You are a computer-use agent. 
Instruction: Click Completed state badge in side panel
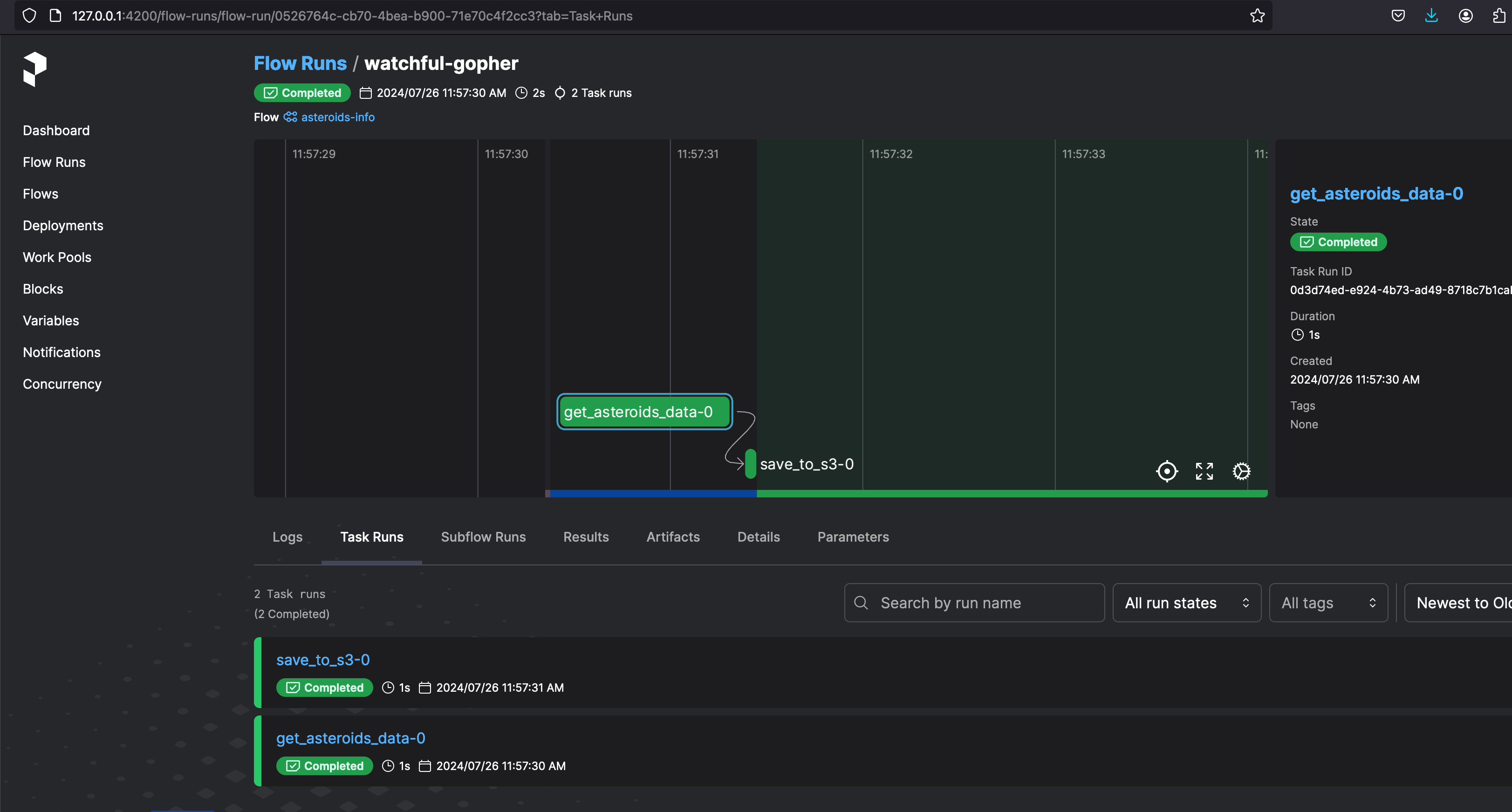[x=1338, y=242]
